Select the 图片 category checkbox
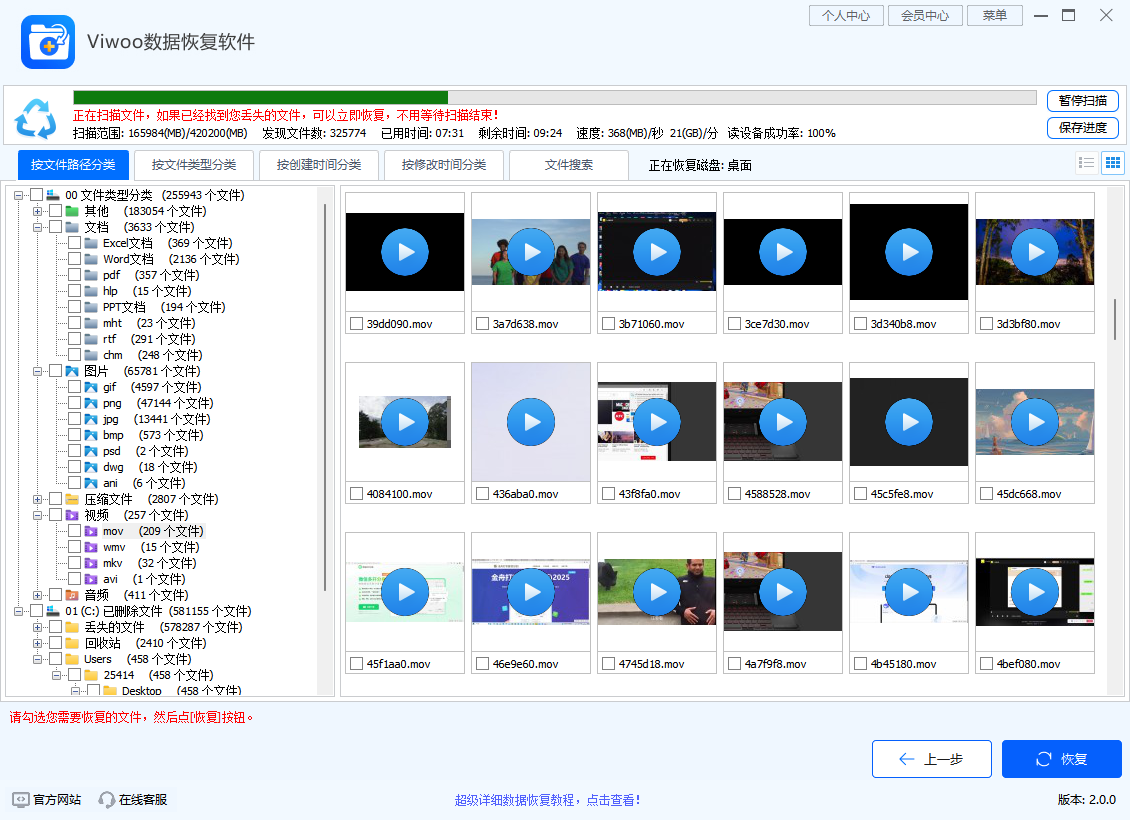 (x=57, y=371)
